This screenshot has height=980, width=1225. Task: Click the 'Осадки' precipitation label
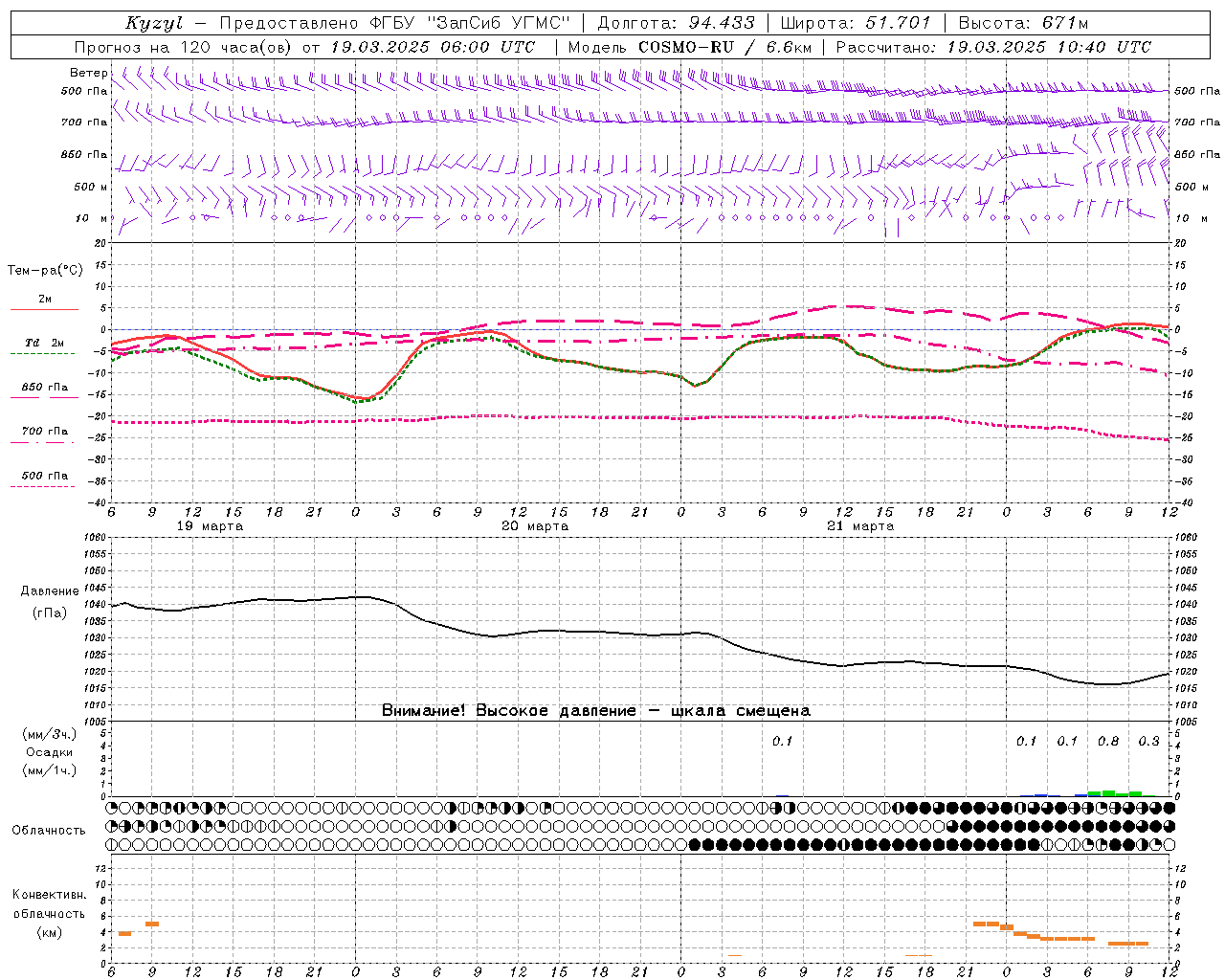49,752
